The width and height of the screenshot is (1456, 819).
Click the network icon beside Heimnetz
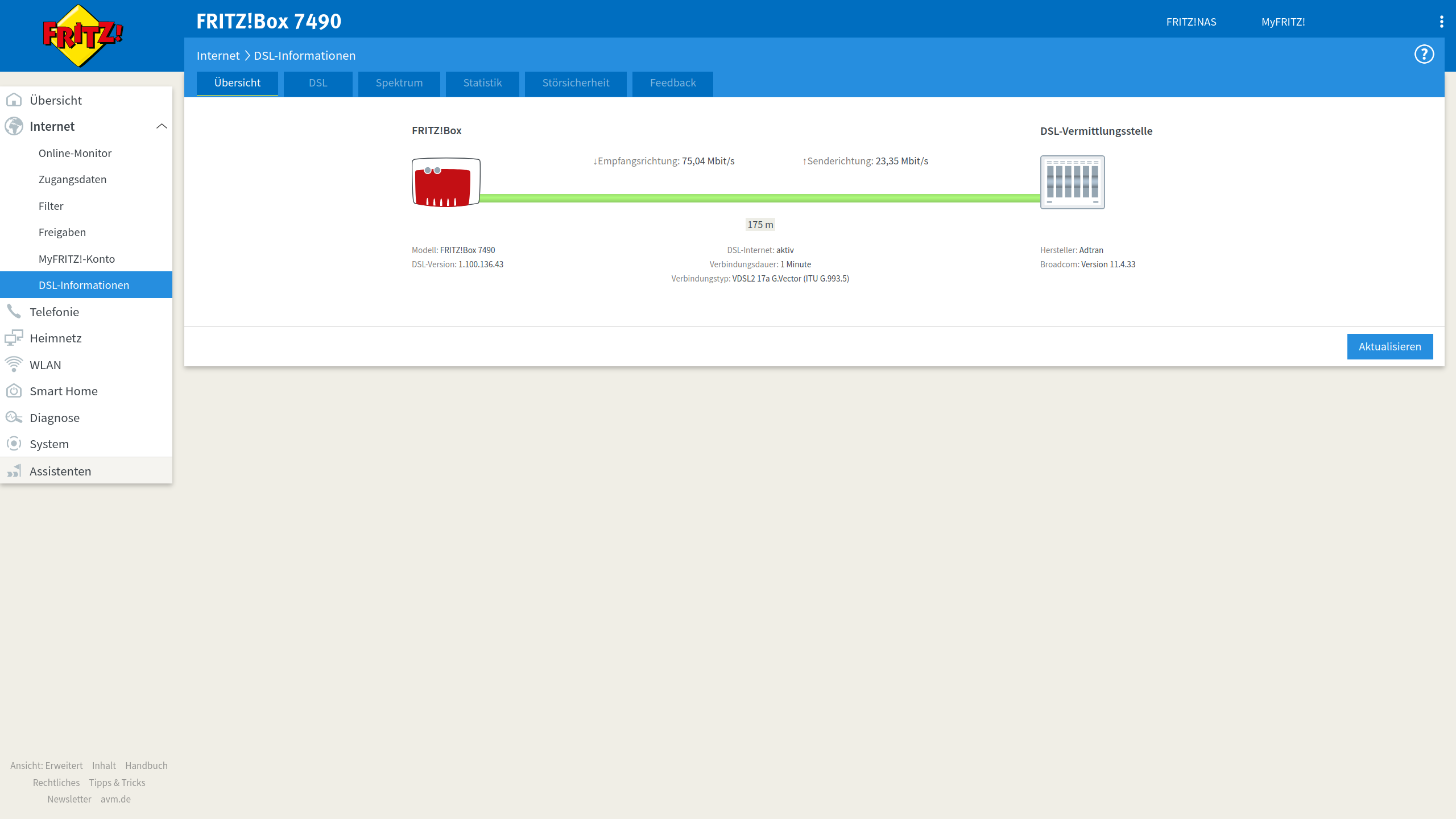[x=14, y=338]
